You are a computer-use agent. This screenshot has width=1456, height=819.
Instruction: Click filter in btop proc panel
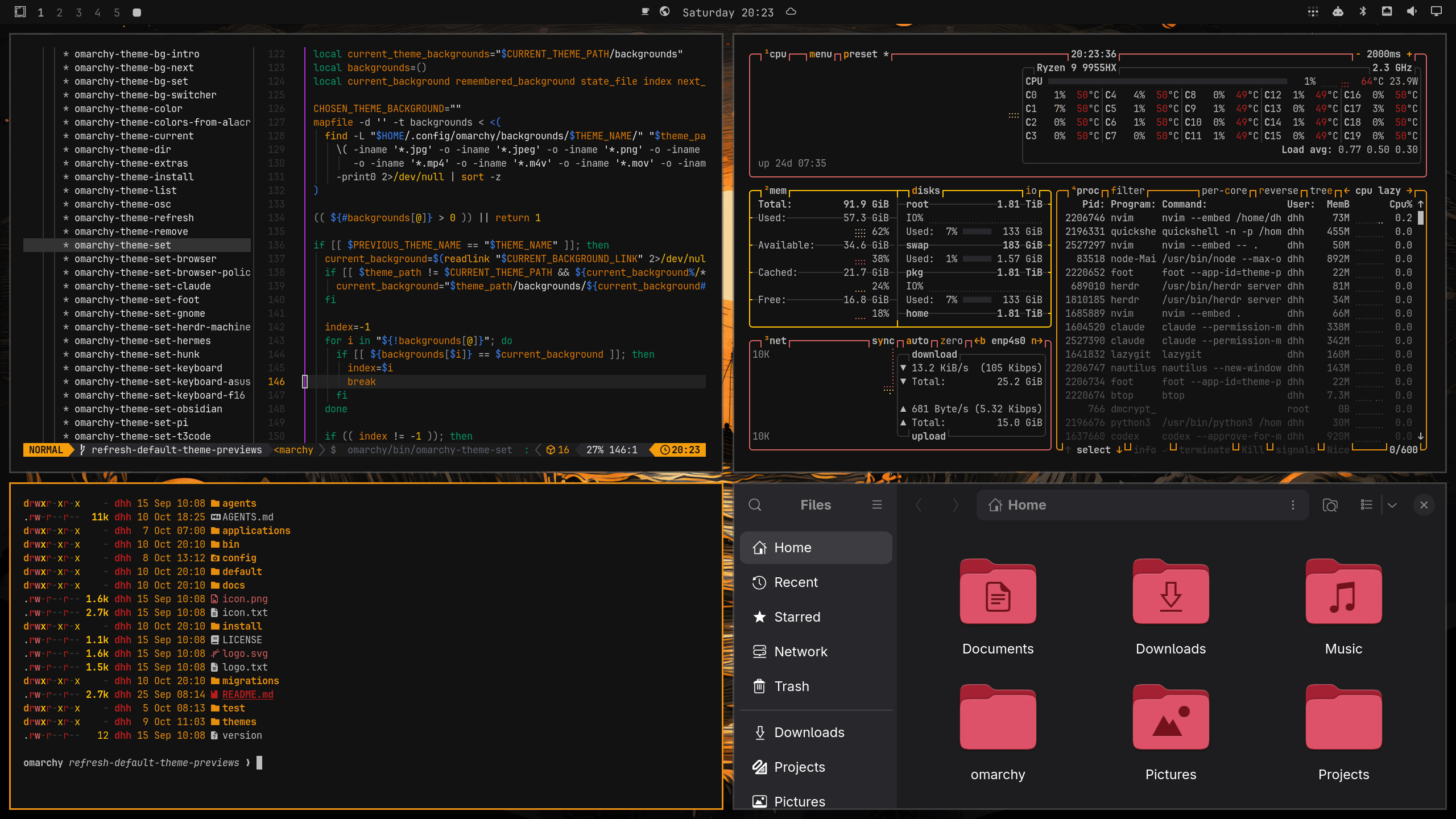pyautogui.click(x=1127, y=191)
